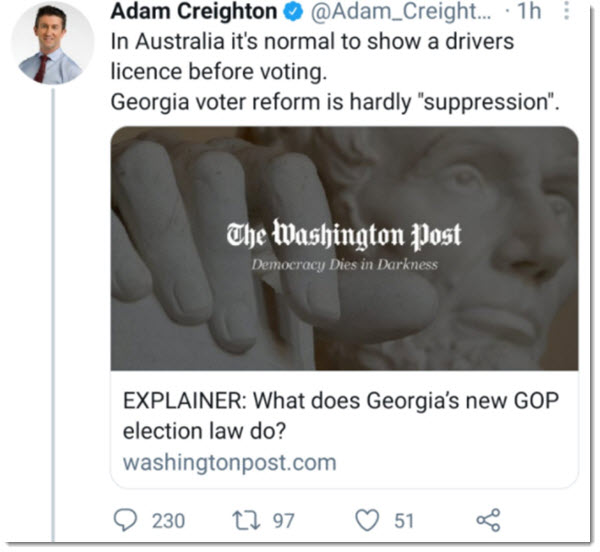Open the share icon on the tweet
Image resolution: width=600 pixels, height=552 pixels.
(x=488, y=520)
